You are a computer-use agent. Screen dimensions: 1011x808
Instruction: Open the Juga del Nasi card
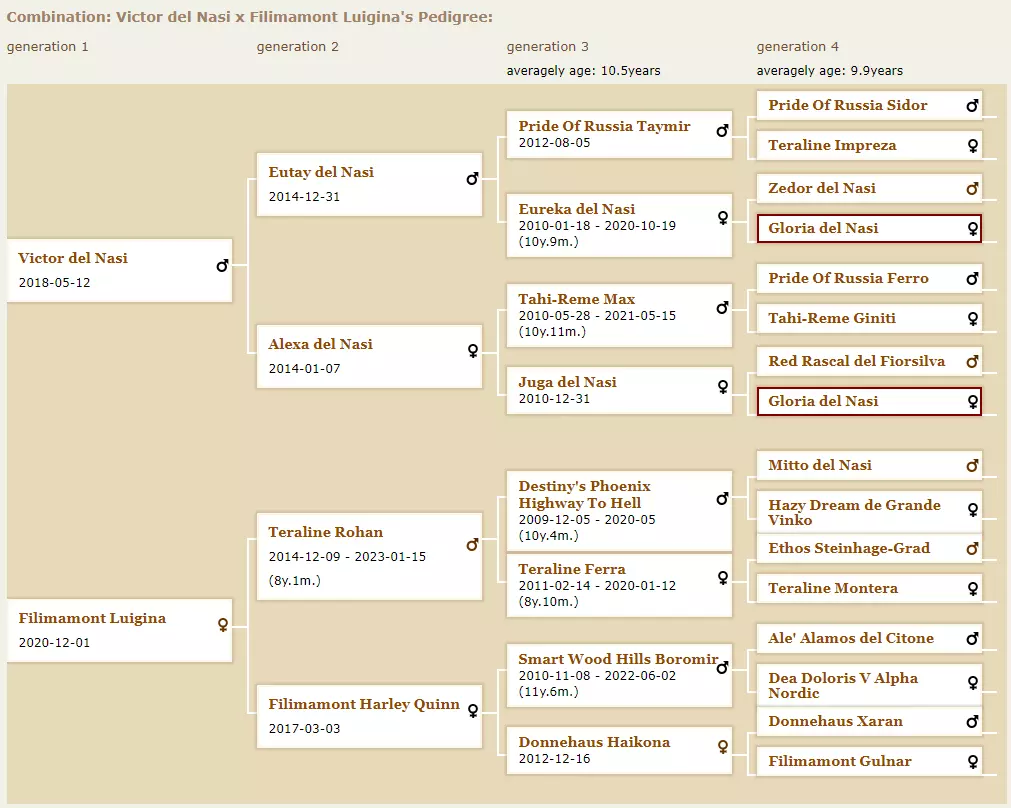pos(619,390)
